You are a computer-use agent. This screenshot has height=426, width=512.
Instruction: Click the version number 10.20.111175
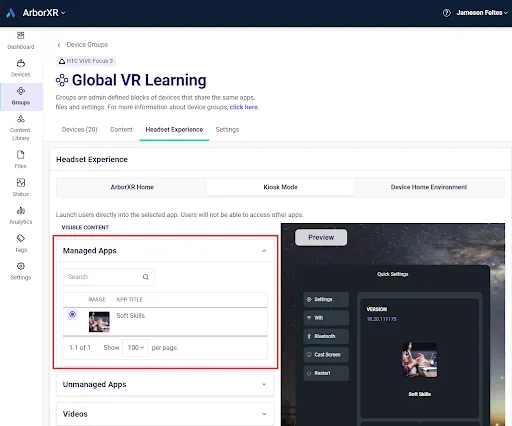click(381, 319)
